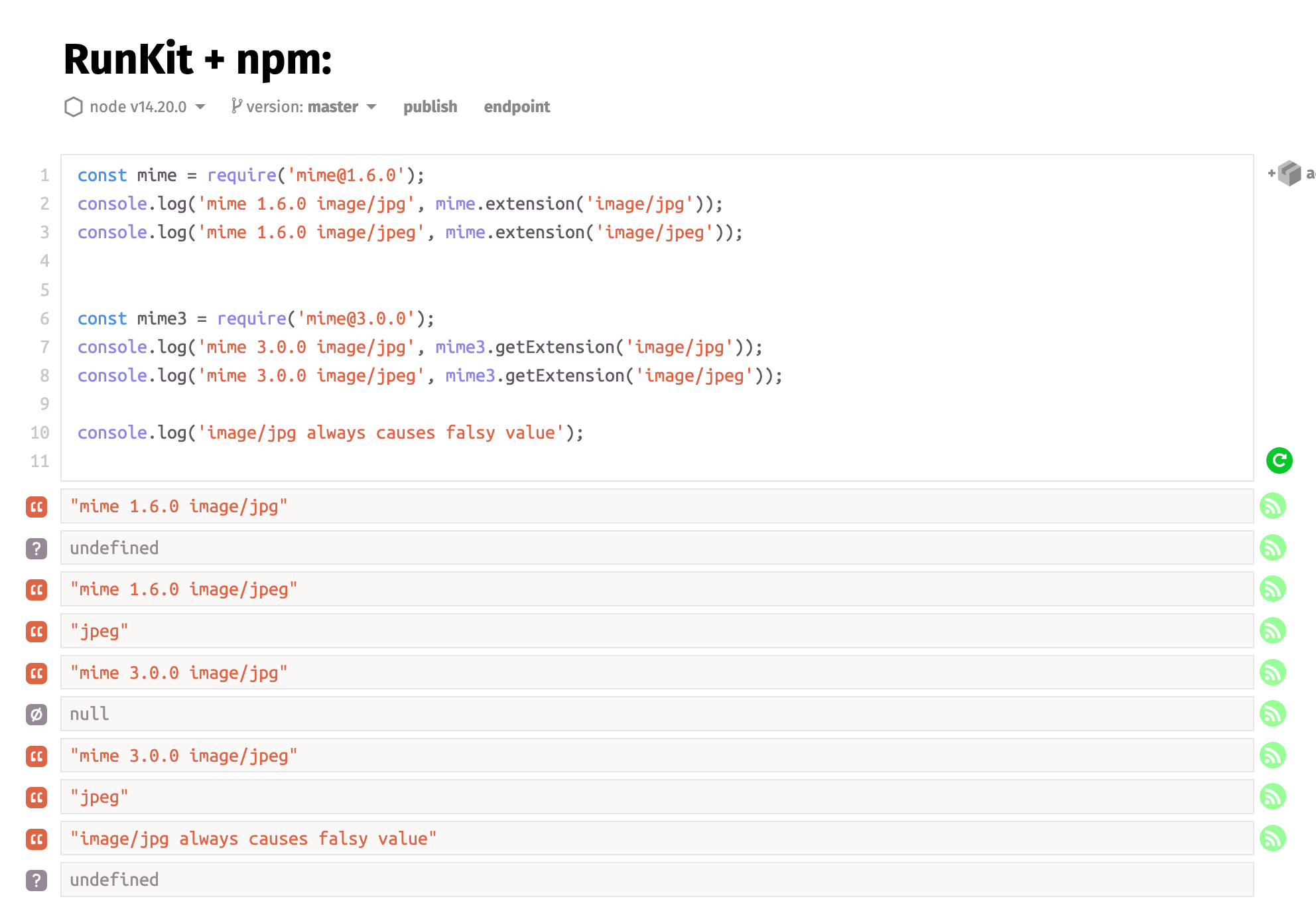The height and width of the screenshot is (921, 1316).
Task: Select endpoint from the header menu
Action: click(x=517, y=106)
